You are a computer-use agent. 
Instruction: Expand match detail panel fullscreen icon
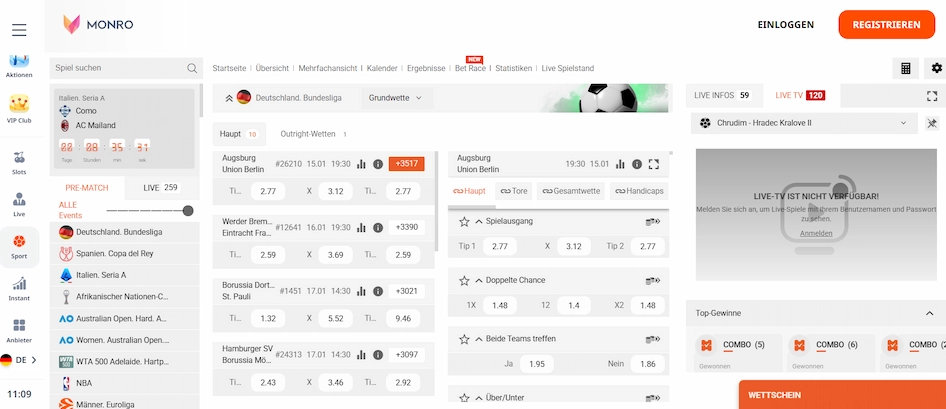pos(654,164)
